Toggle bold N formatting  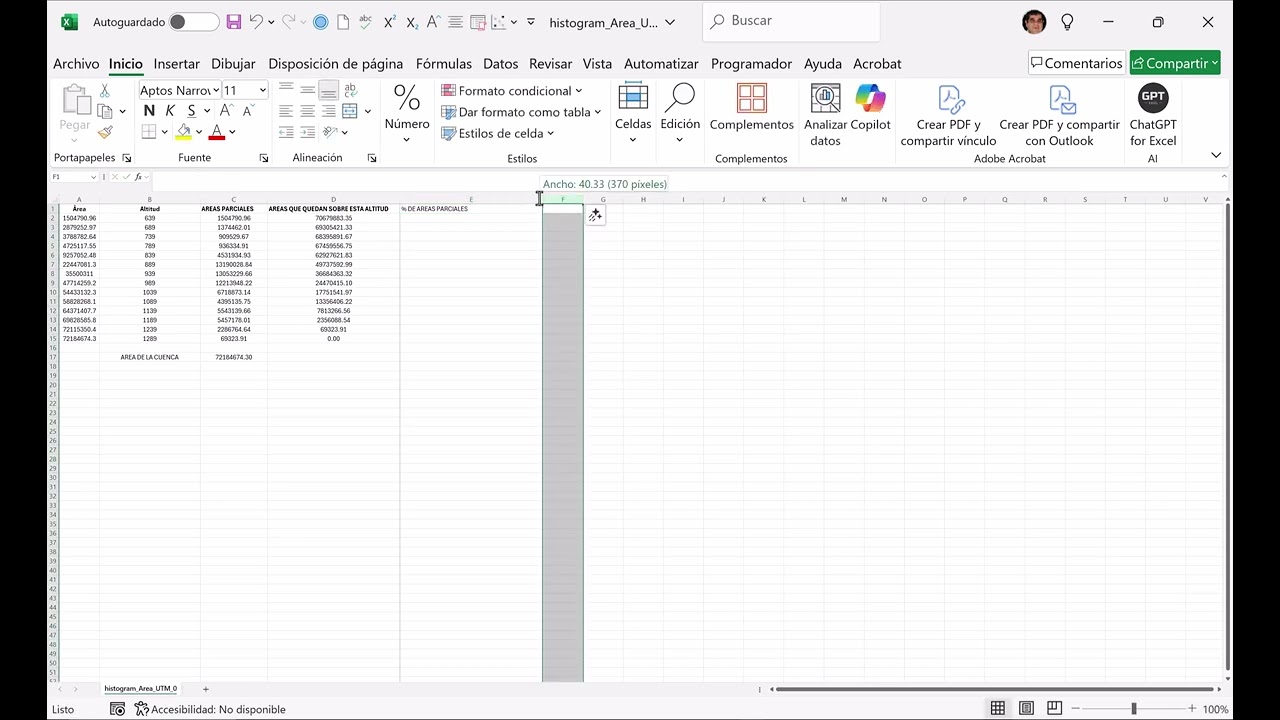point(149,111)
